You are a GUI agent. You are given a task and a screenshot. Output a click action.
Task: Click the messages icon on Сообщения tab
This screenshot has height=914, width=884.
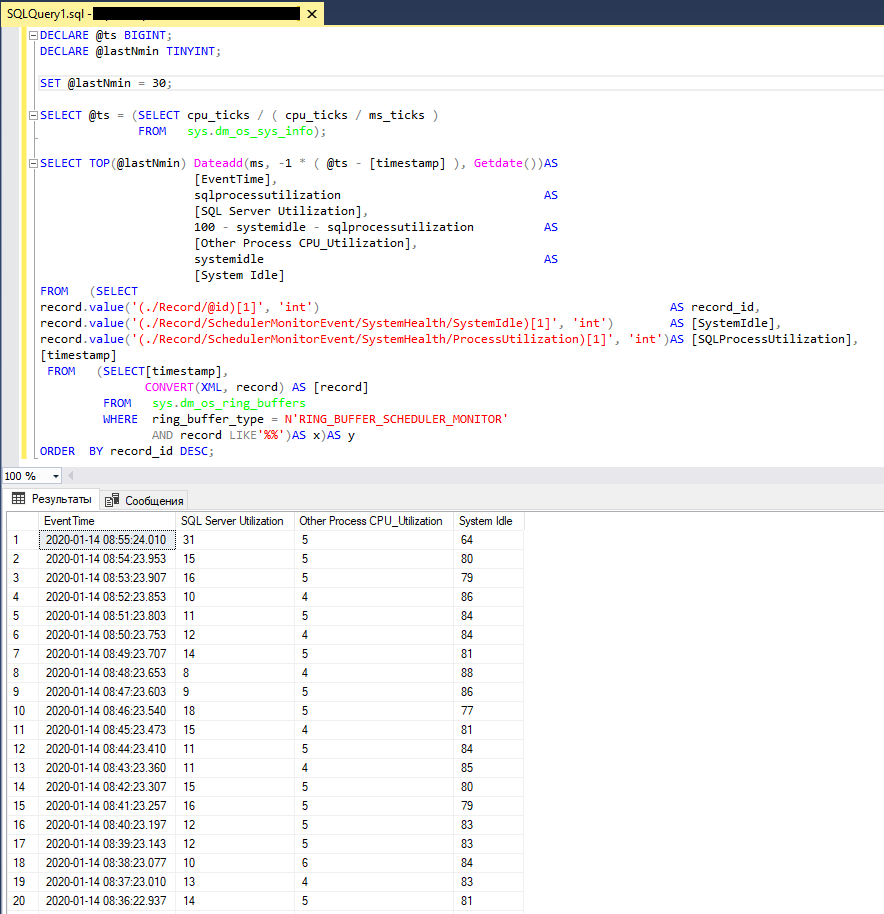click(112, 500)
